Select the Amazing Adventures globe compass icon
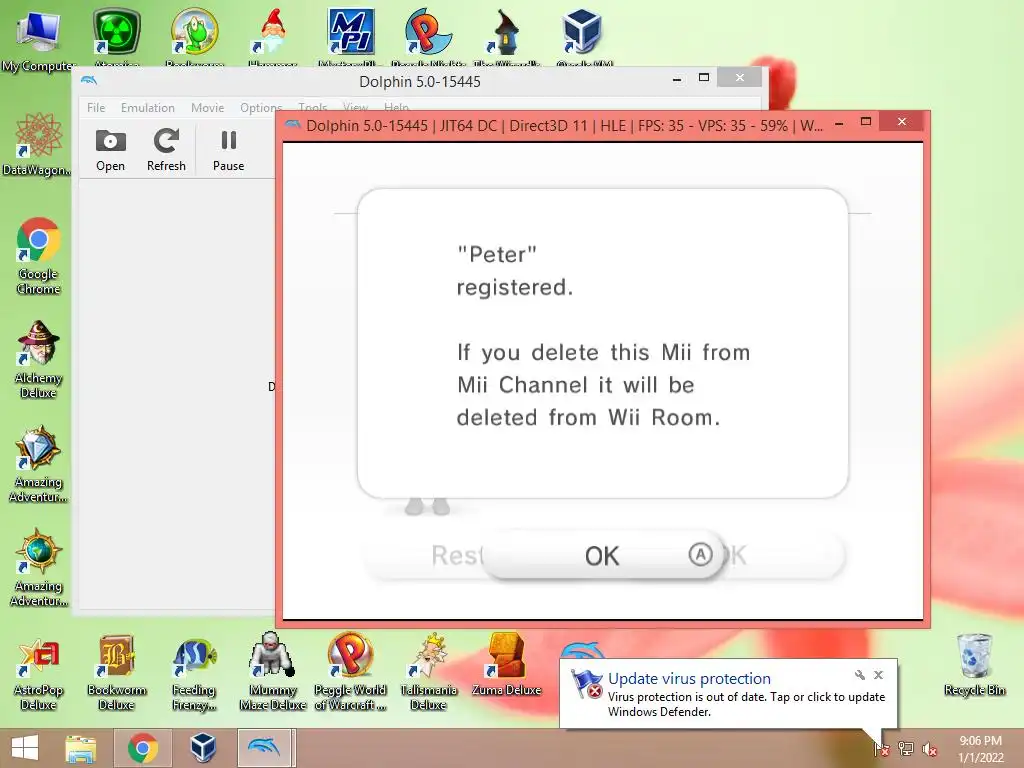Image resolution: width=1024 pixels, height=768 pixels. (38, 568)
